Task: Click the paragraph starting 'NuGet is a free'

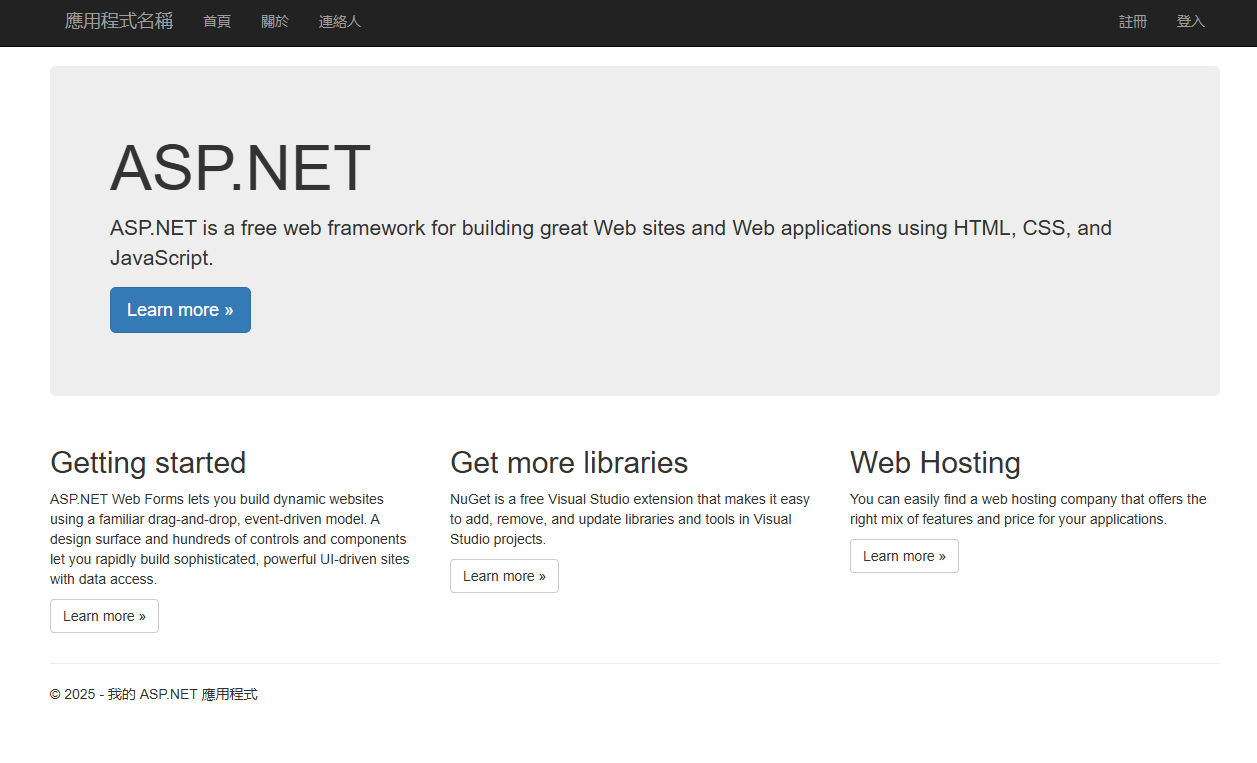Action: point(630,519)
